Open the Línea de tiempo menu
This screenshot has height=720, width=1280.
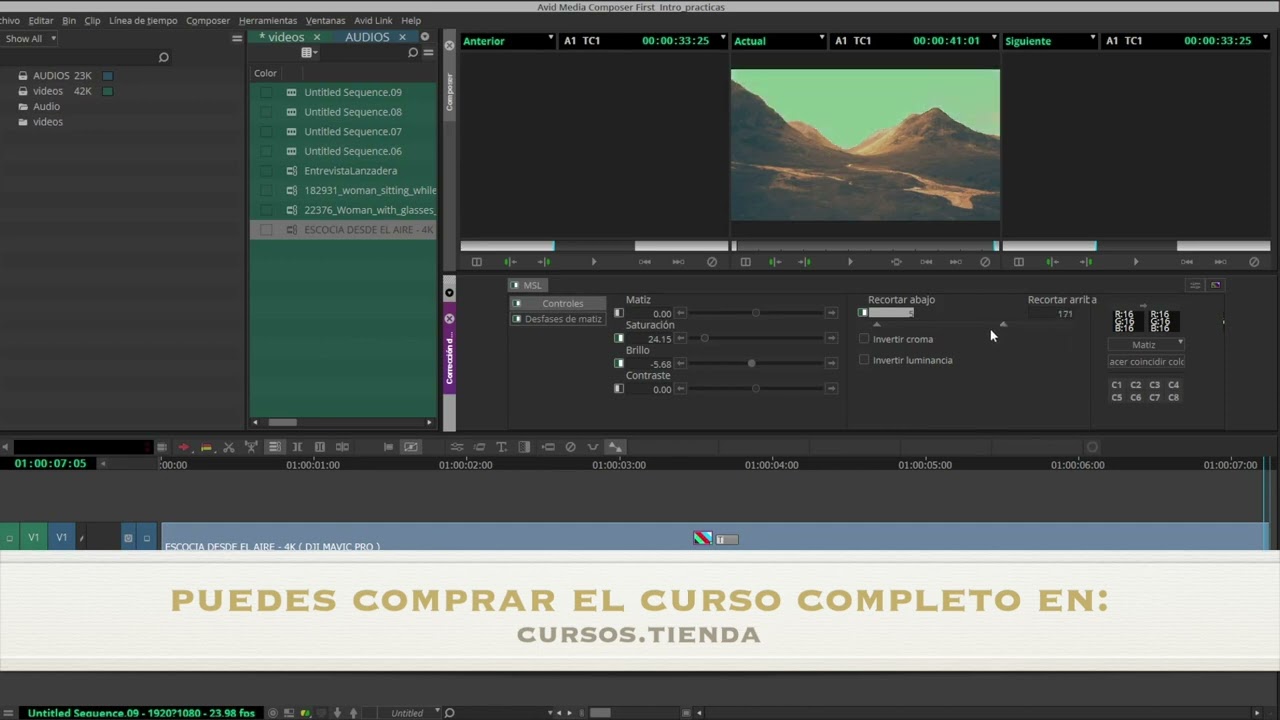143,20
